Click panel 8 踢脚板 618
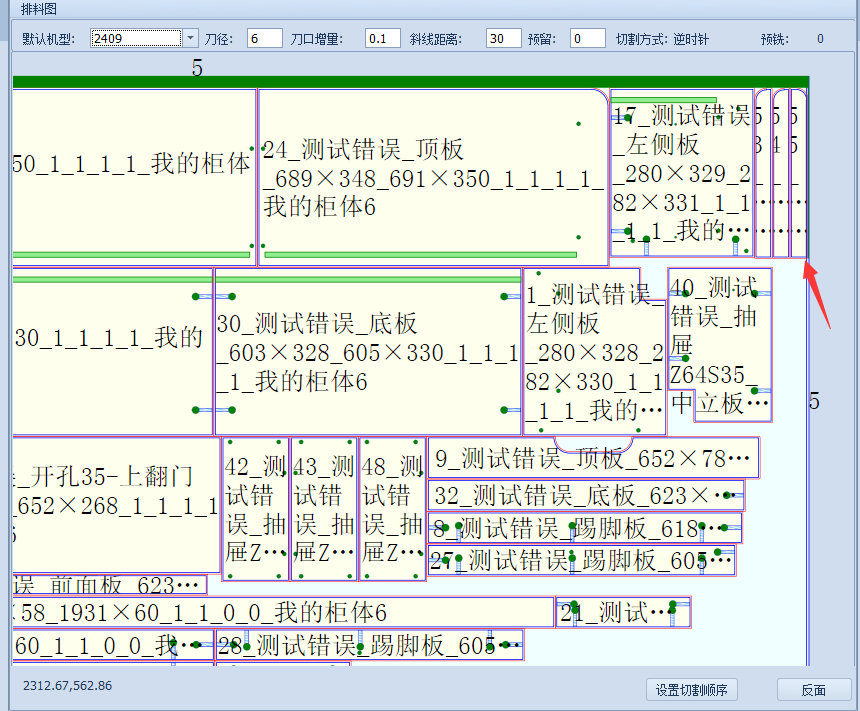Viewport: 860px width, 711px height. click(x=585, y=528)
